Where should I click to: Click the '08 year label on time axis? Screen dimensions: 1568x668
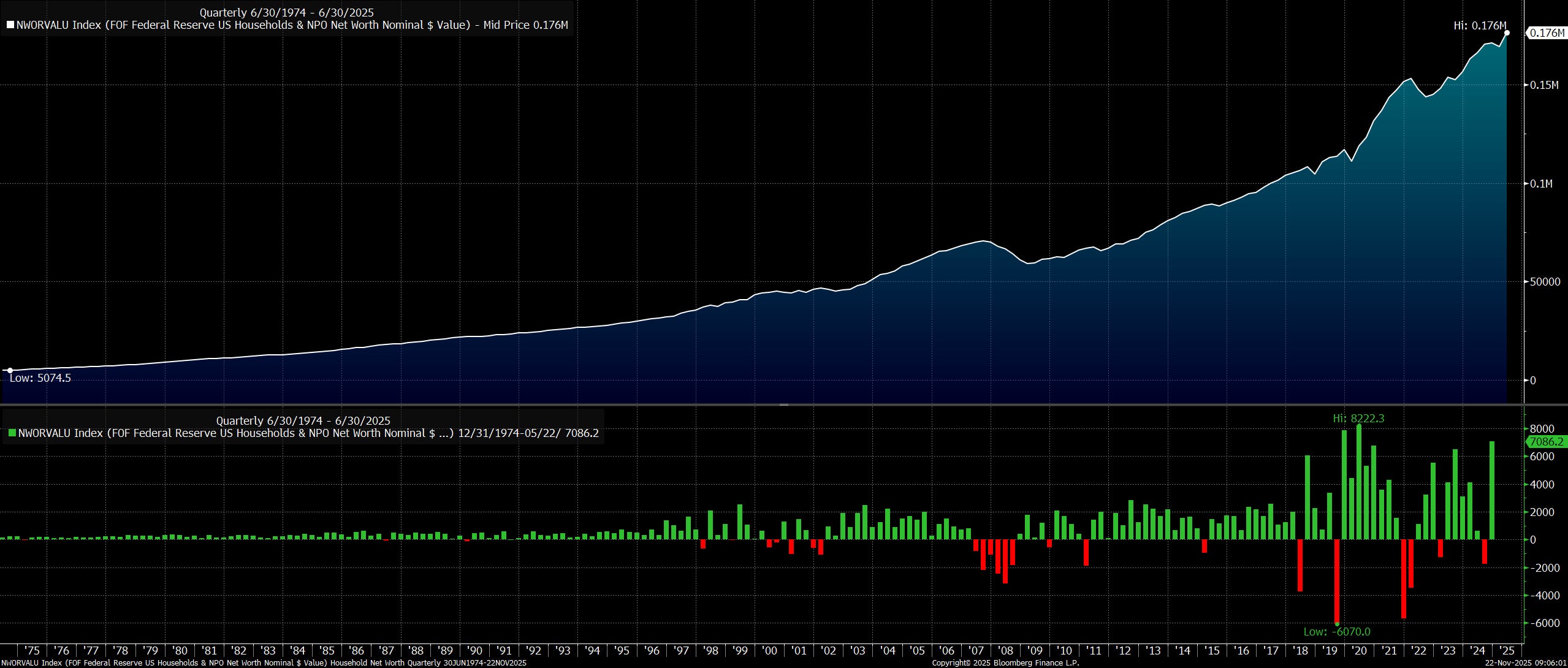(x=1005, y=651)
